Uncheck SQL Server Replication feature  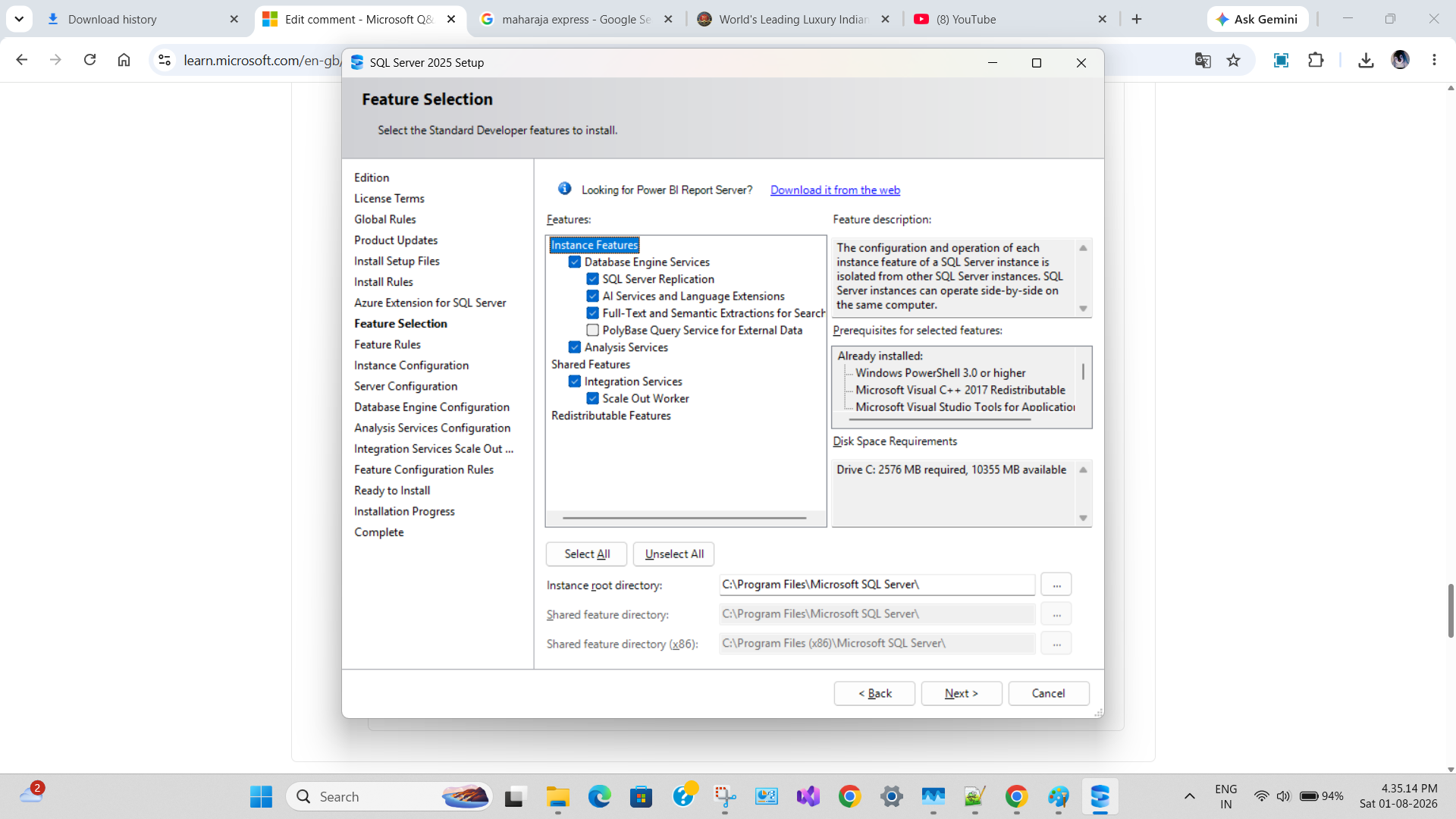point(593,279)
